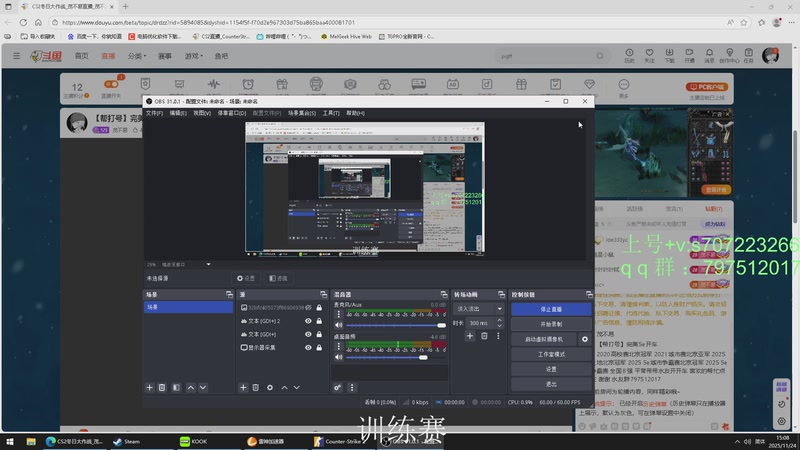Select the scene named 场景 in Scenes list
Viewport: 800px width, 450px height.
coord(188,307)
